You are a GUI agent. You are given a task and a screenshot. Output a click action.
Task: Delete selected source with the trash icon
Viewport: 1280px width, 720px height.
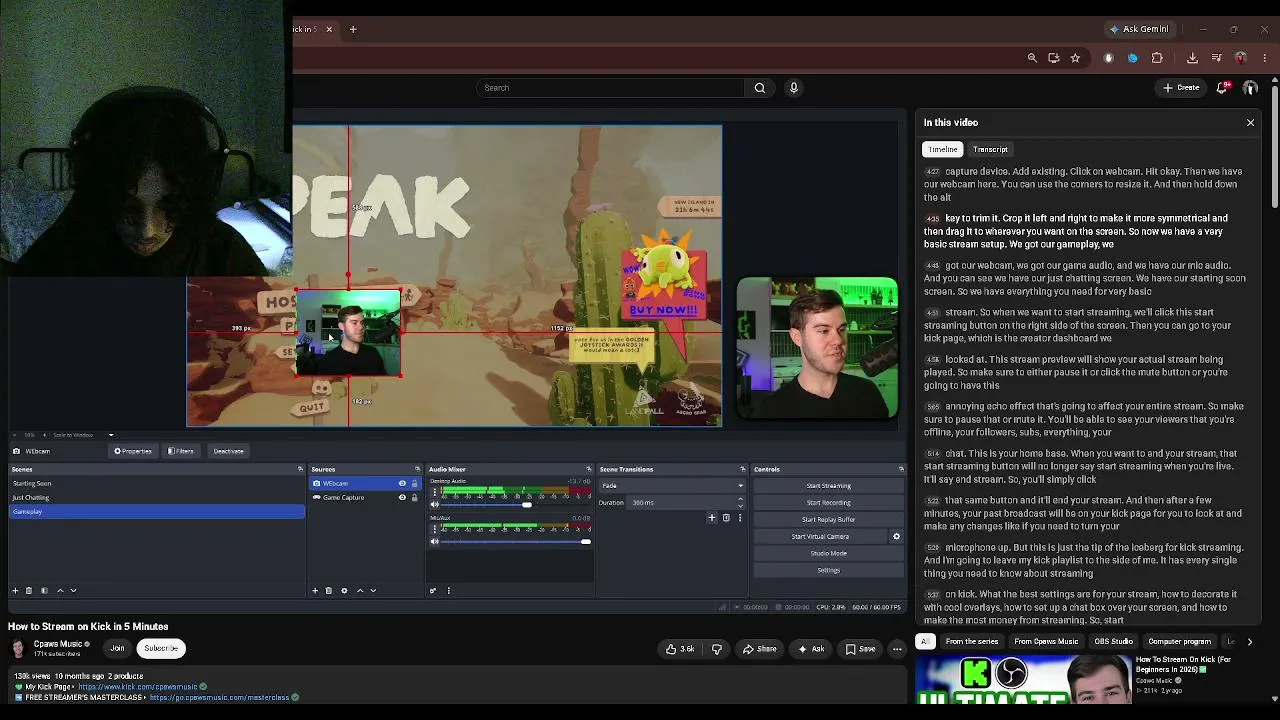point(329,591)
